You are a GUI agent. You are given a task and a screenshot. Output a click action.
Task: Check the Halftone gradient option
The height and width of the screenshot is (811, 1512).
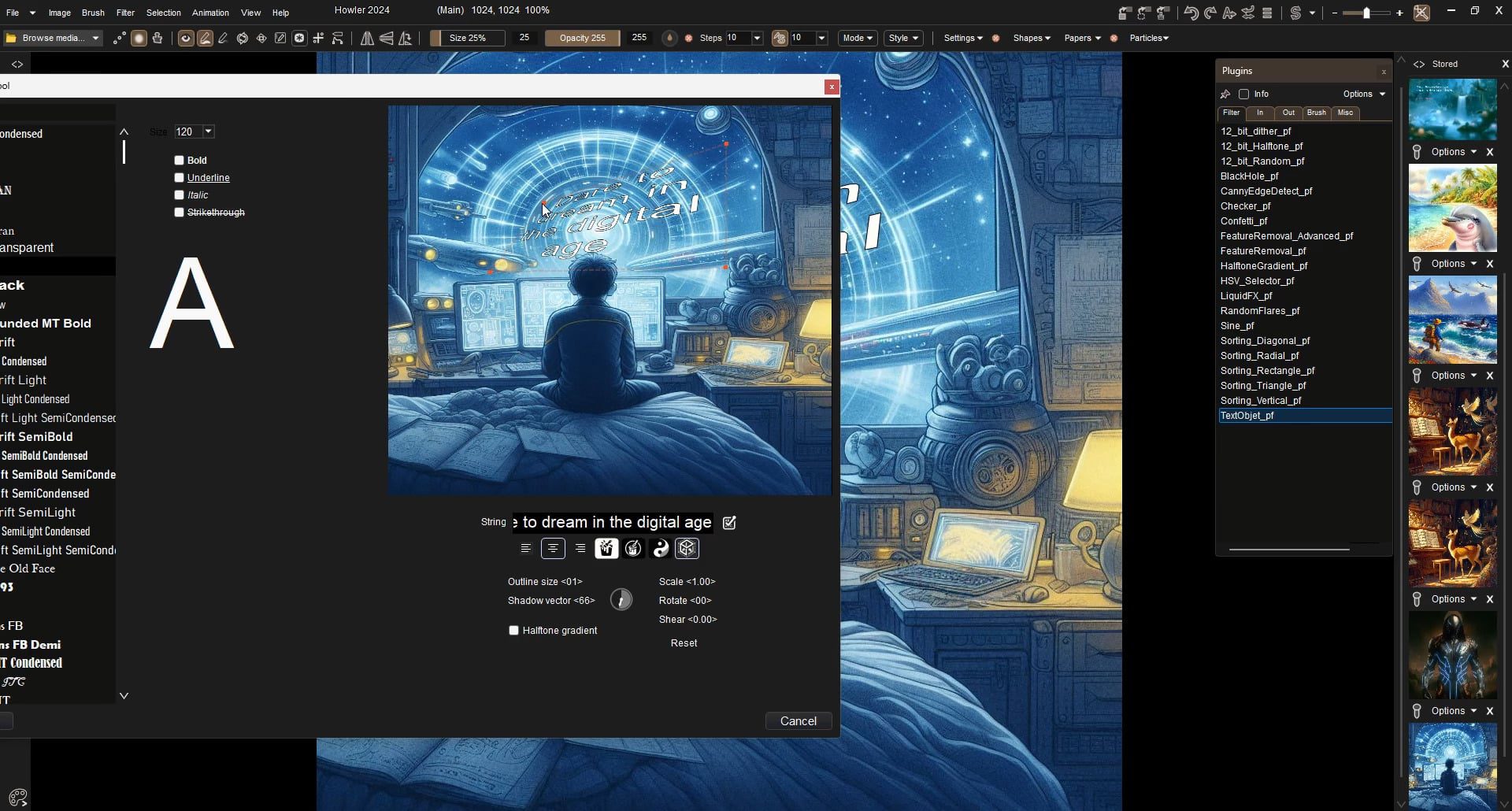514,631
